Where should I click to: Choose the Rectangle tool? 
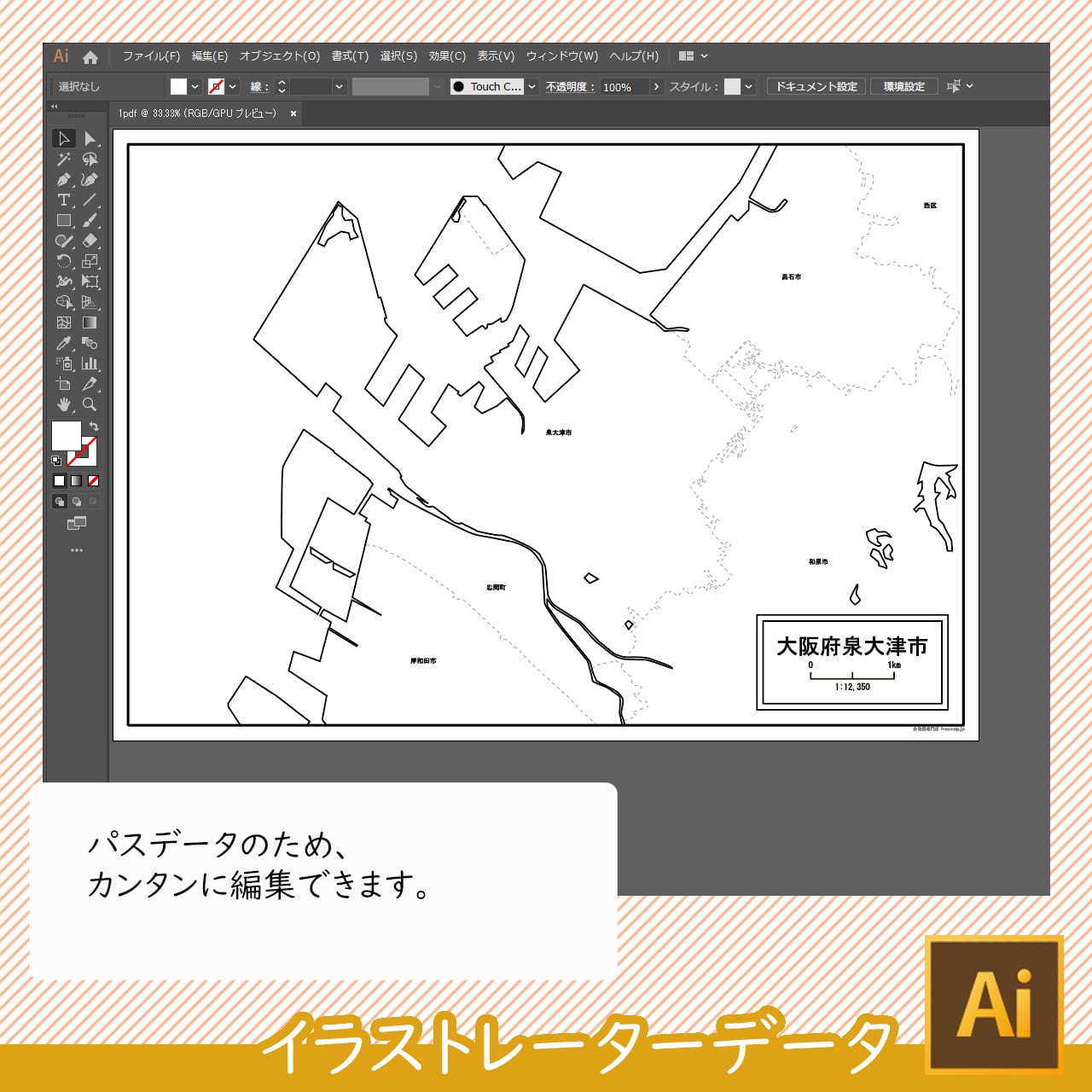pos(64,220)
